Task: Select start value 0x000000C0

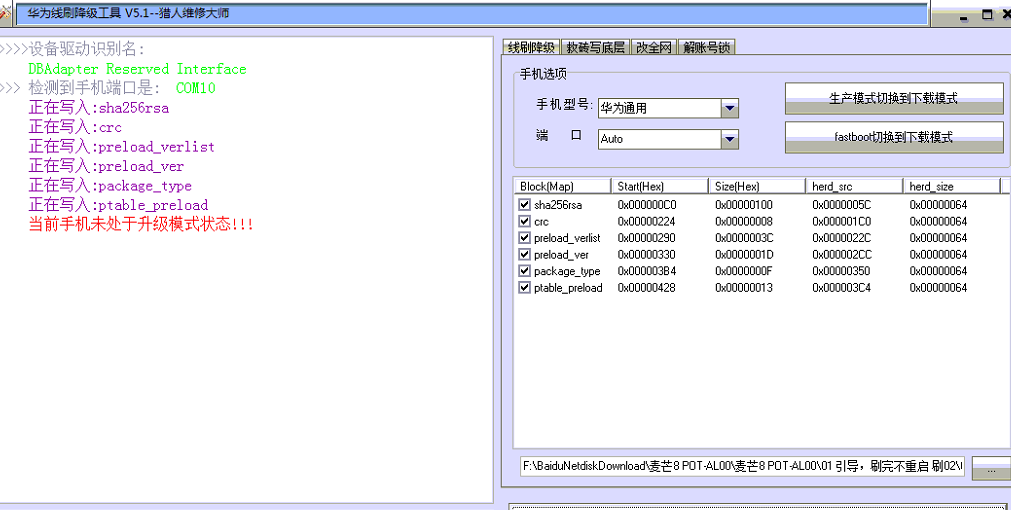Action: [647, 205]
